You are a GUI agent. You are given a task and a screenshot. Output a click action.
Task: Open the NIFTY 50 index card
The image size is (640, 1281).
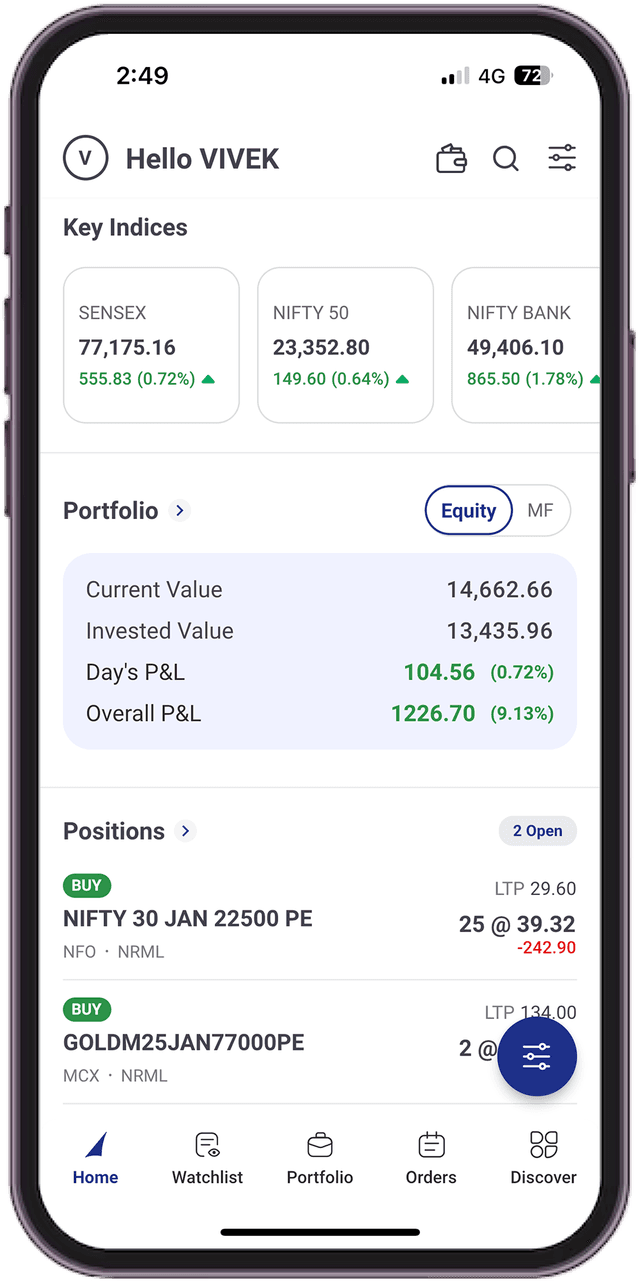tap(345, 345)
